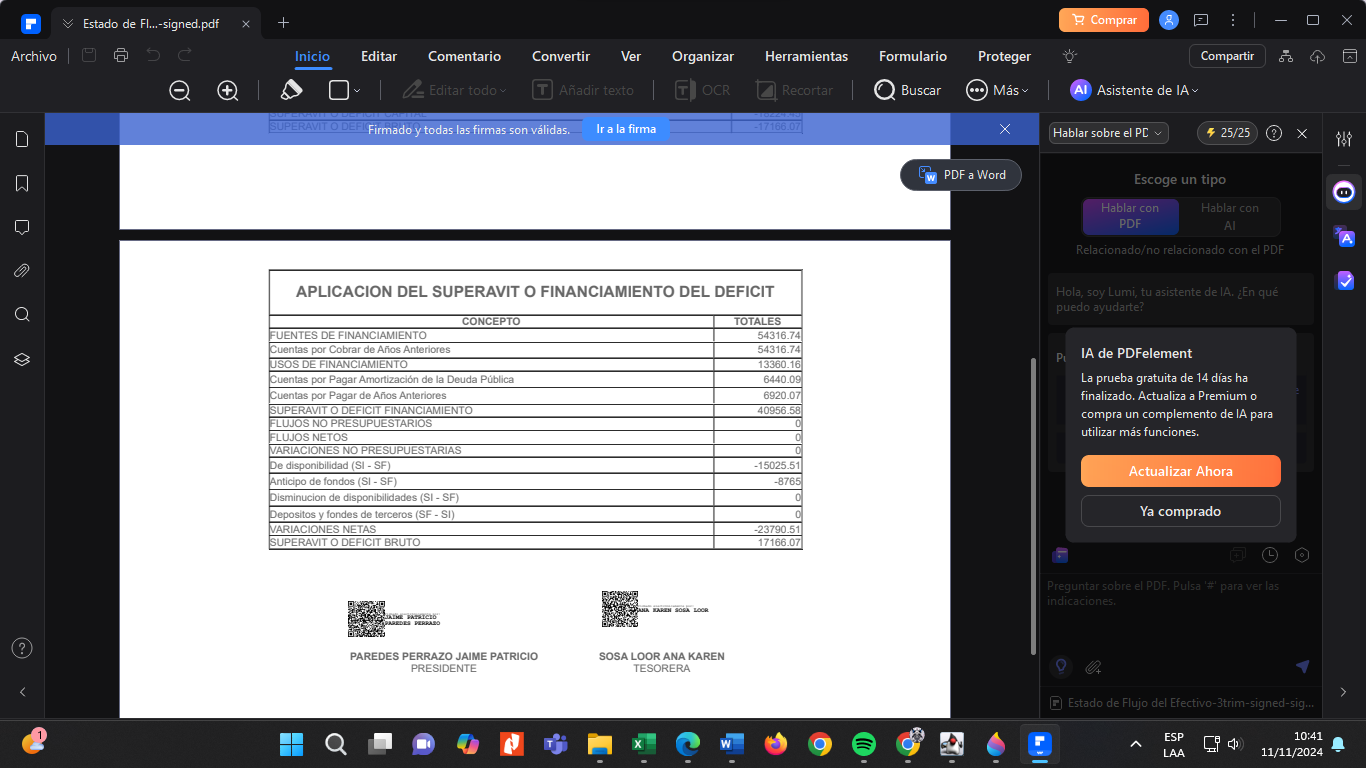Click Ir a la firma button
The height and width of the screenshot is (768, 1366).
point(626,129)
